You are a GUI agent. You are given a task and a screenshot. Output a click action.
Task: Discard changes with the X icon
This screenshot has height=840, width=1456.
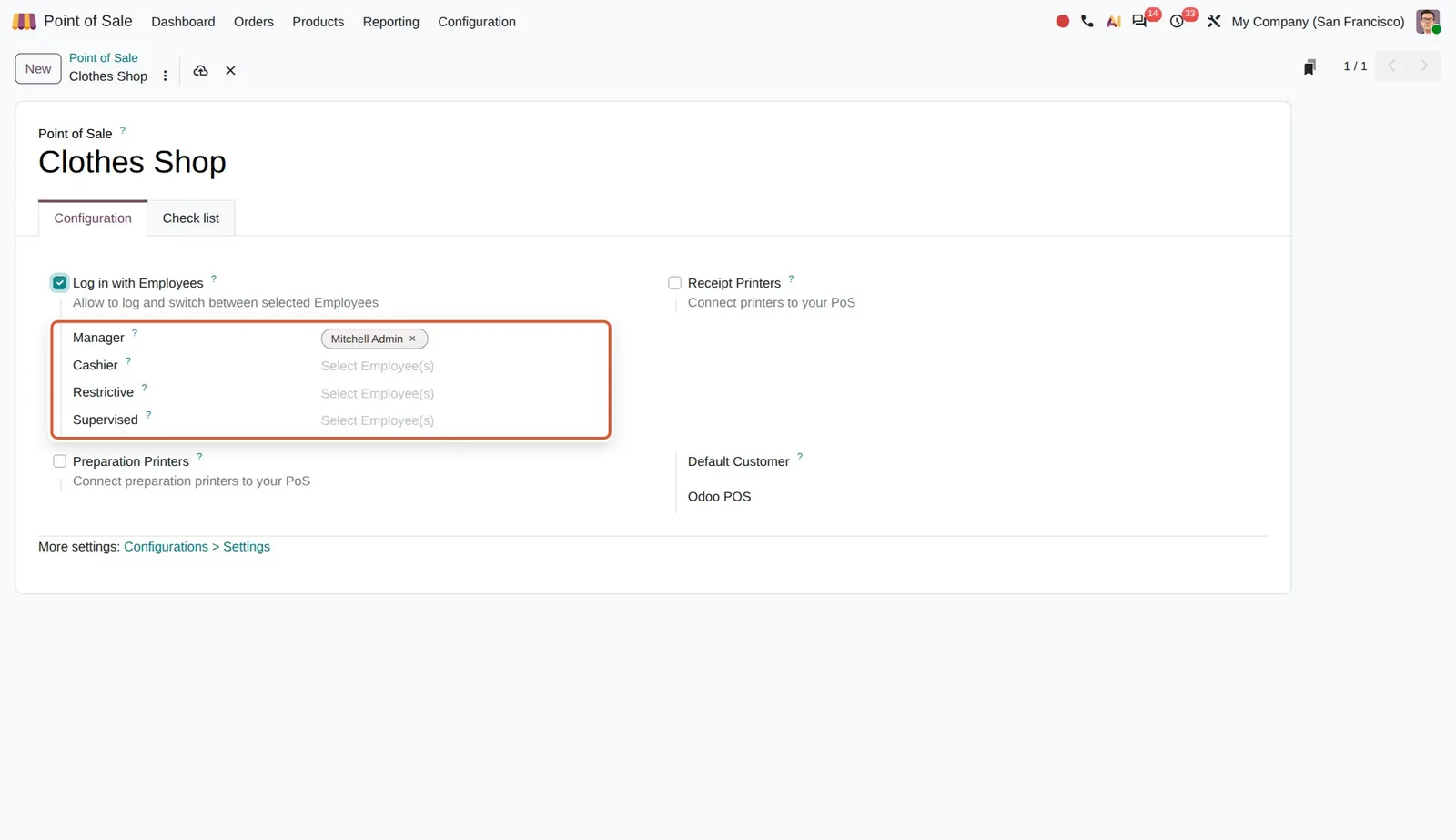[231, 70]
